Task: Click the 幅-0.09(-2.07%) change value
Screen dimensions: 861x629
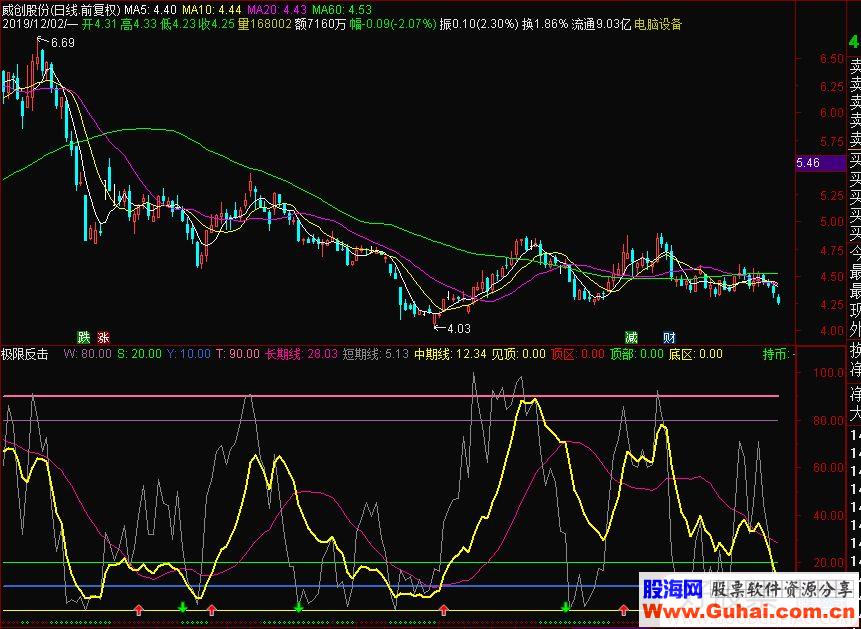Action: [394, 24]
